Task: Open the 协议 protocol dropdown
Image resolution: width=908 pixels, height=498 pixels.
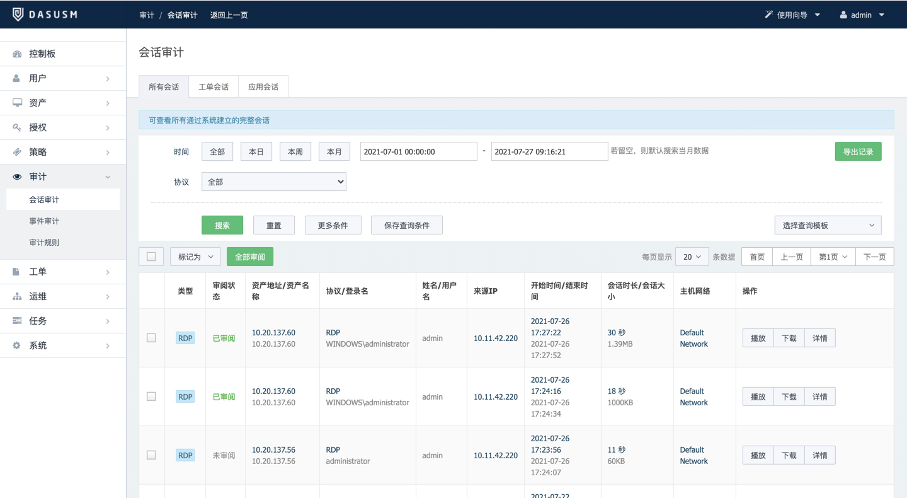Action: pyautogui.click(x=274, y=182)
